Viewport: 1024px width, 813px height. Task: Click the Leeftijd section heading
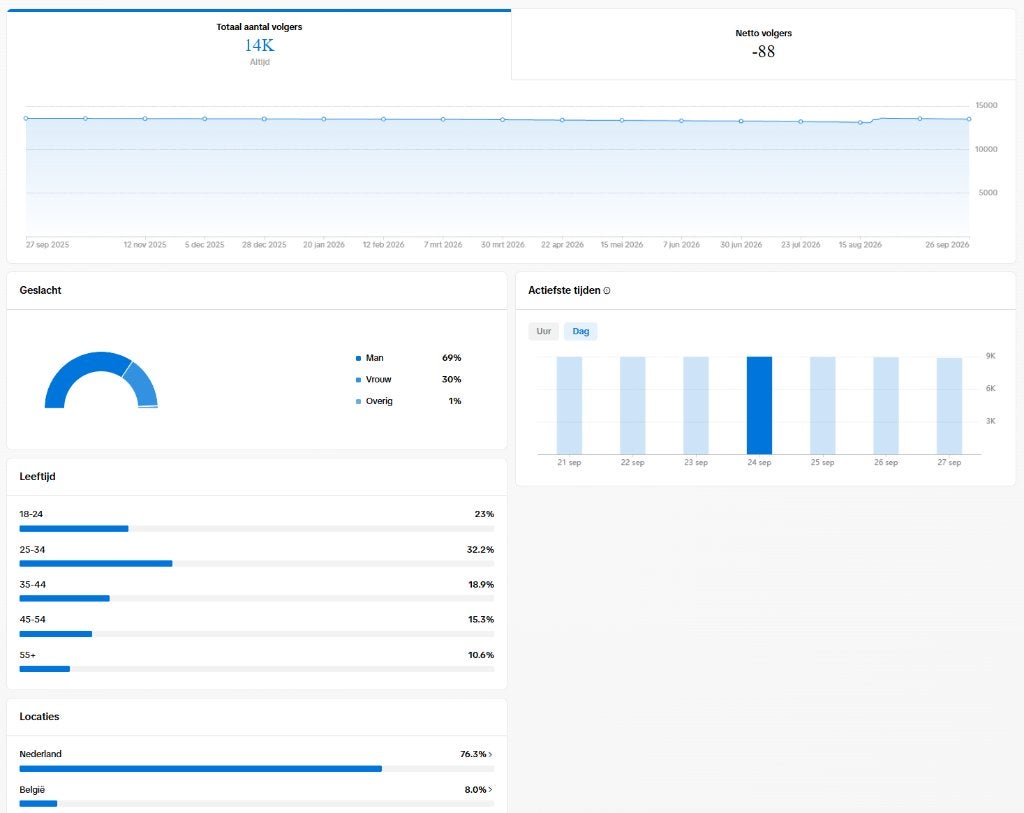(x=37, y=477)
